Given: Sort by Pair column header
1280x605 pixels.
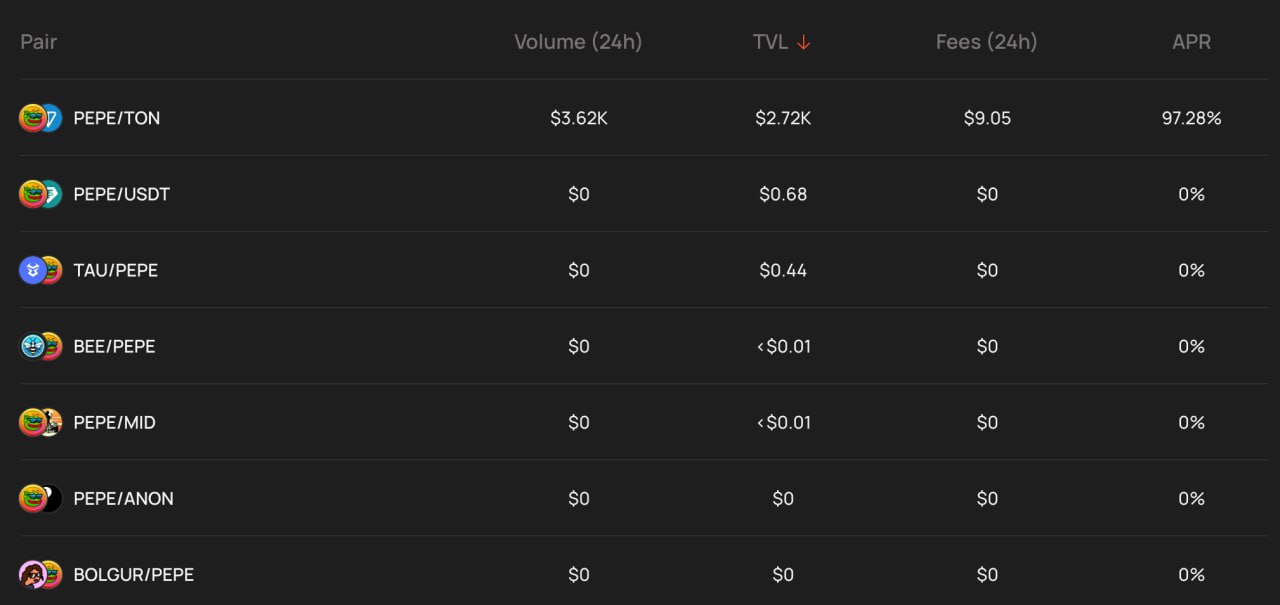Looking at the screenshot, I should [39, 42].
